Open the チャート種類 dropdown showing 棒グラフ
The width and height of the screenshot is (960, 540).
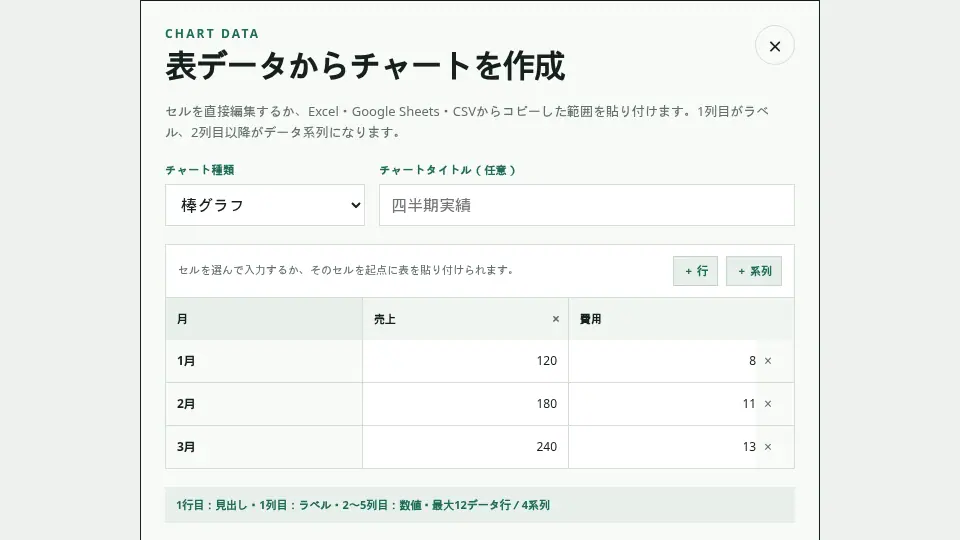pyautogui.click(x=264, y=205)
